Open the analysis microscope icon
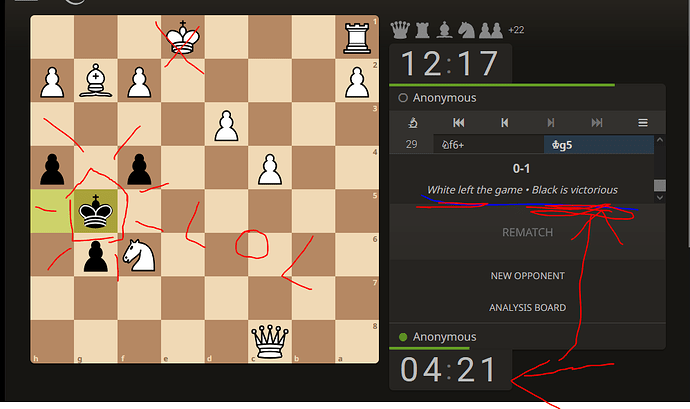 tap(412, 122)
